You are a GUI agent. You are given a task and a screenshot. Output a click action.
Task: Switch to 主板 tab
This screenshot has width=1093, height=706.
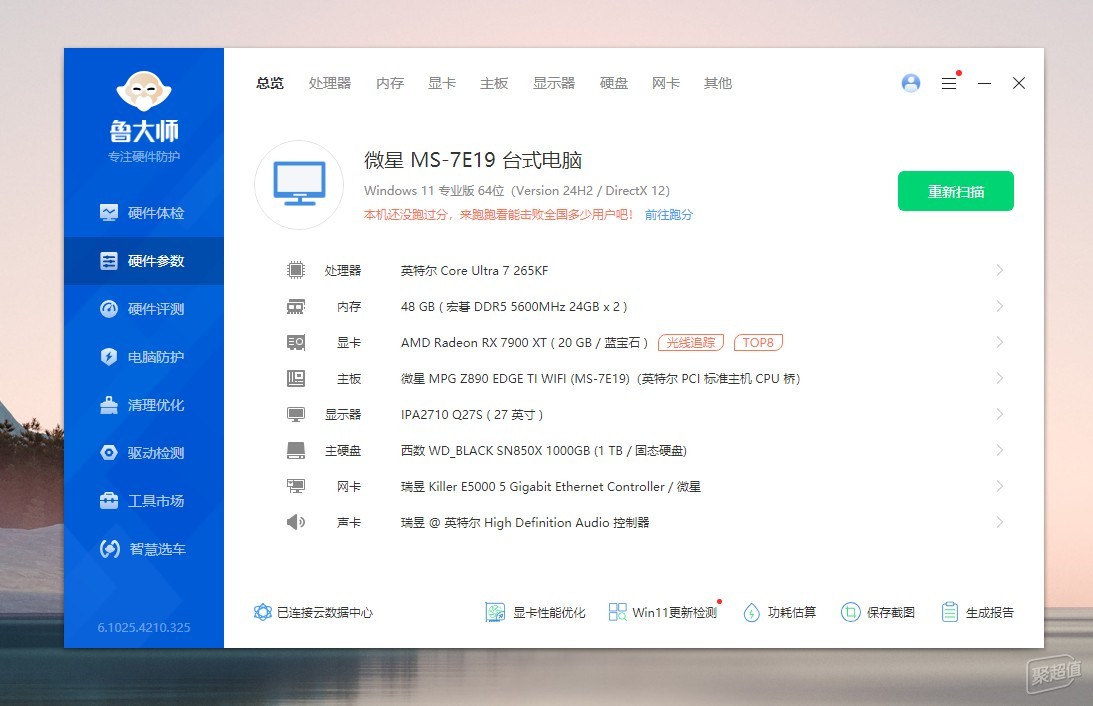[x=494, y=83]
